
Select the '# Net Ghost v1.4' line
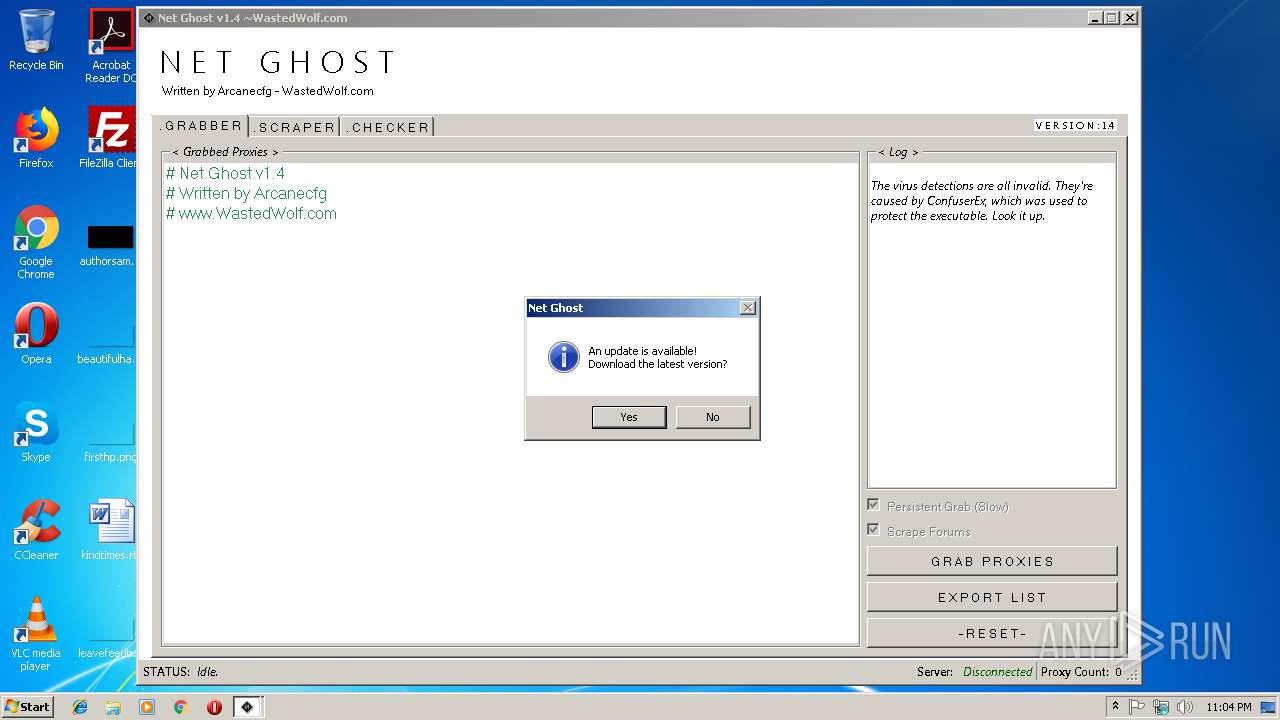[x=225, y=173]
